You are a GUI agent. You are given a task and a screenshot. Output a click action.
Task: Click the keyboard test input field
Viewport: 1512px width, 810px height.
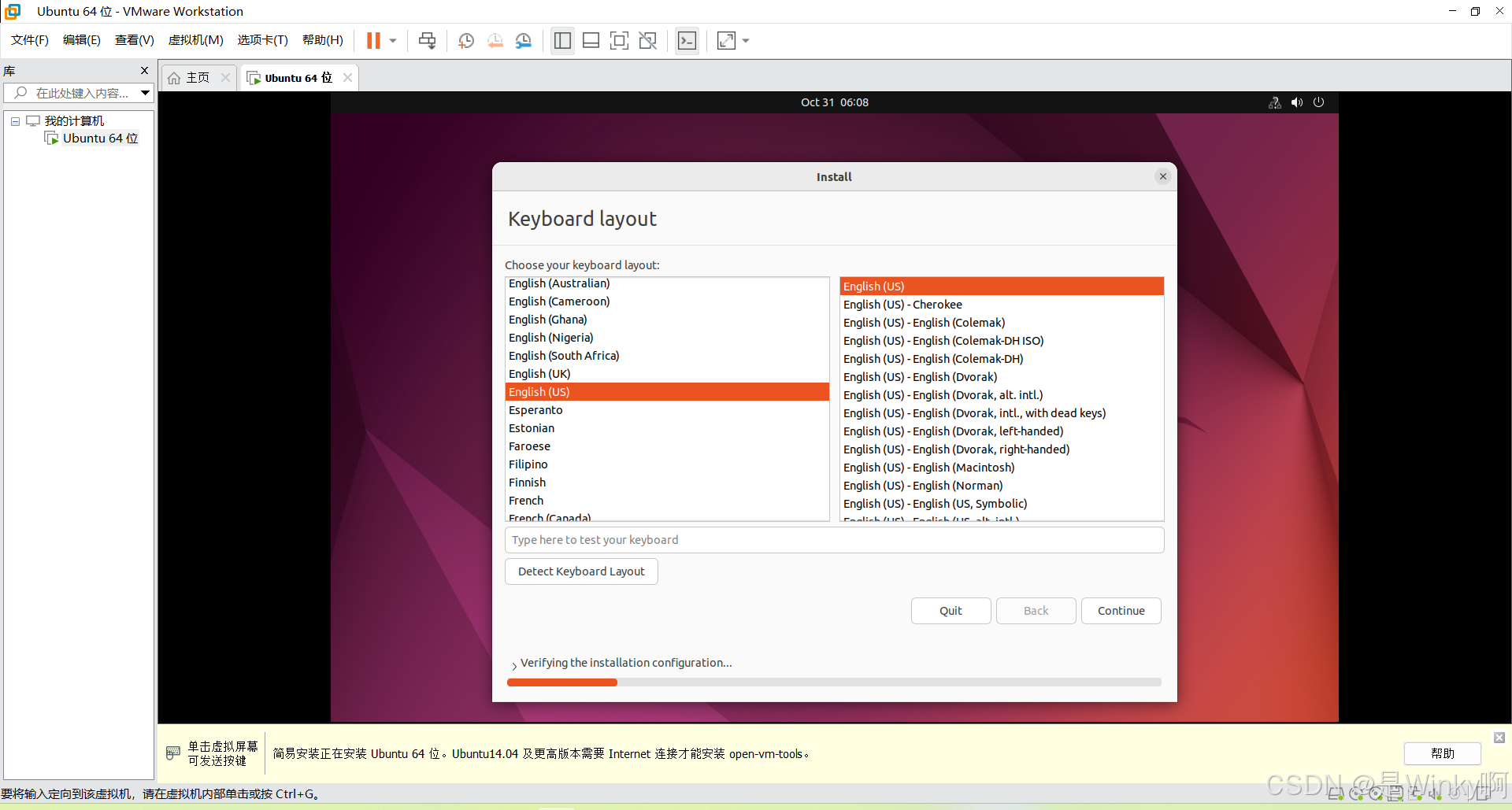(834, 540)
